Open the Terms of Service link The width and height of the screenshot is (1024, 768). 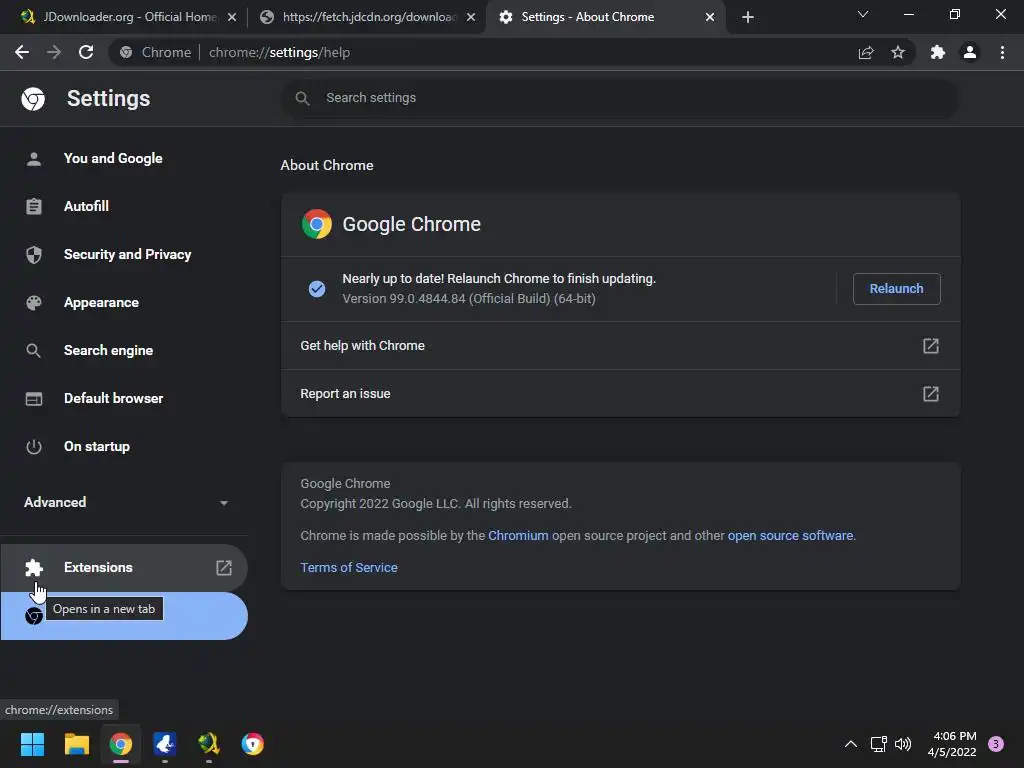(x=349, y=568)
